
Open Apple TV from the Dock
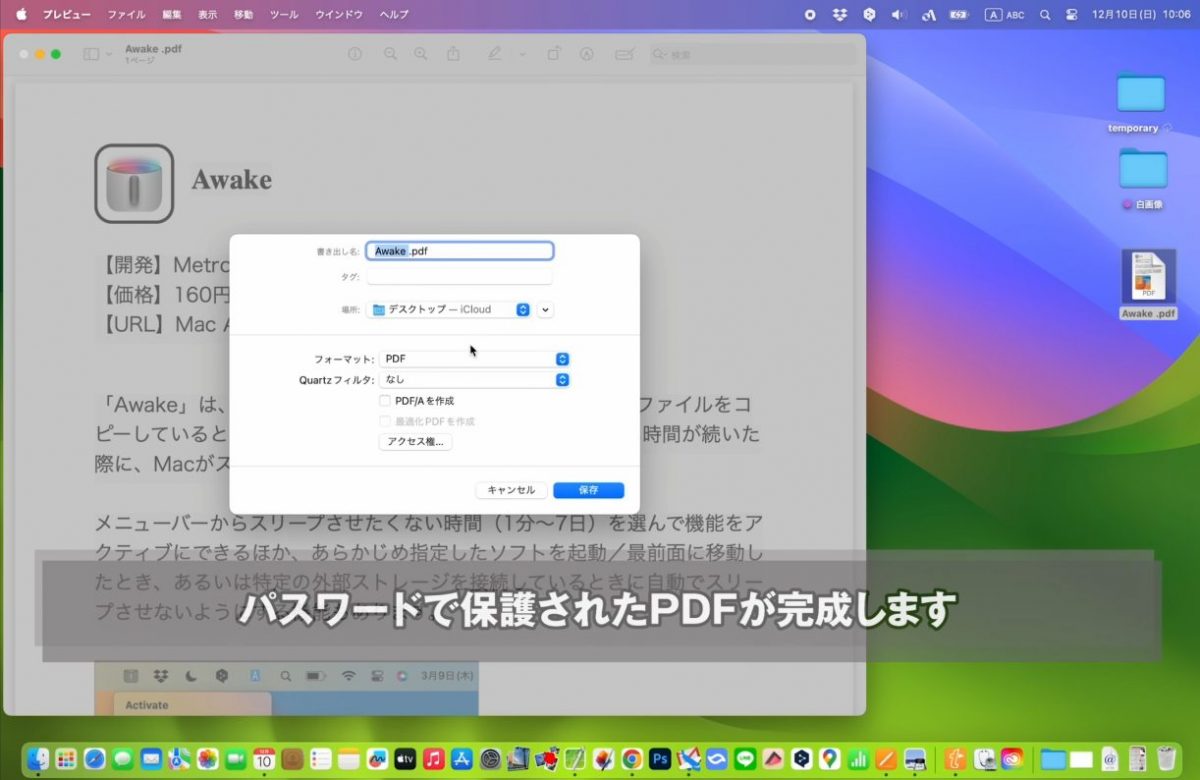405,758
